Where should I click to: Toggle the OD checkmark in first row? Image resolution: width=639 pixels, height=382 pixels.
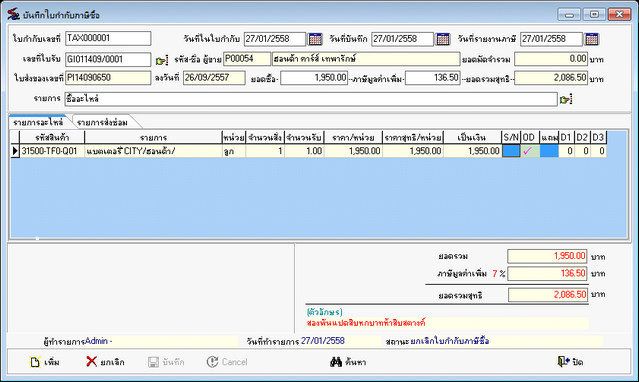(x=530, y=151)
